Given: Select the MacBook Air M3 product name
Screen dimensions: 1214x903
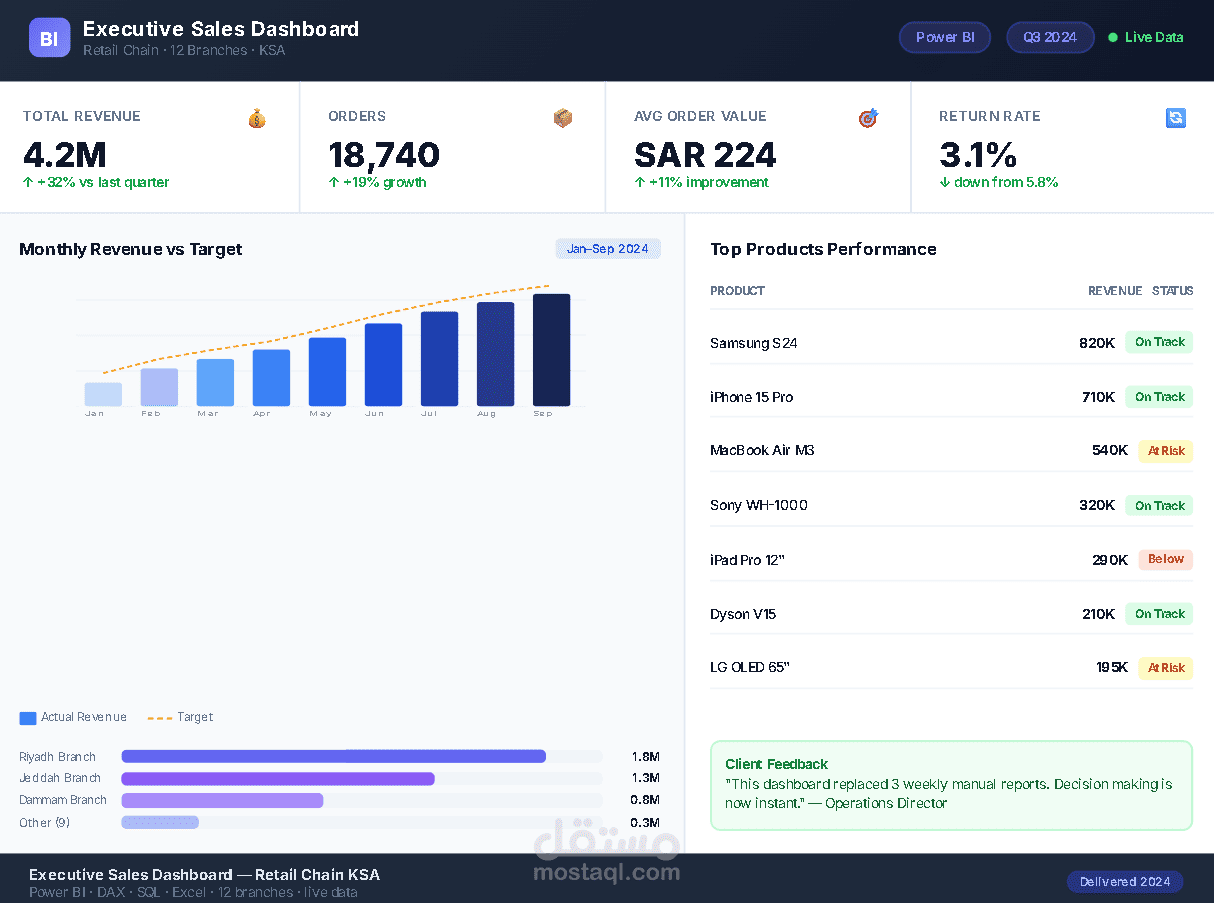Looking at the screenshot, I should point(762,451).
